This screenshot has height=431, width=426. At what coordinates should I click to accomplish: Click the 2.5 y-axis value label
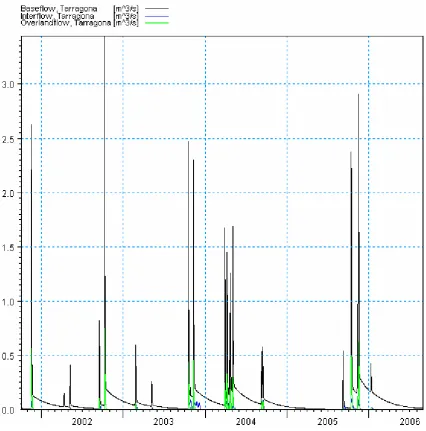pyautogui.click(x=8, y=139)
